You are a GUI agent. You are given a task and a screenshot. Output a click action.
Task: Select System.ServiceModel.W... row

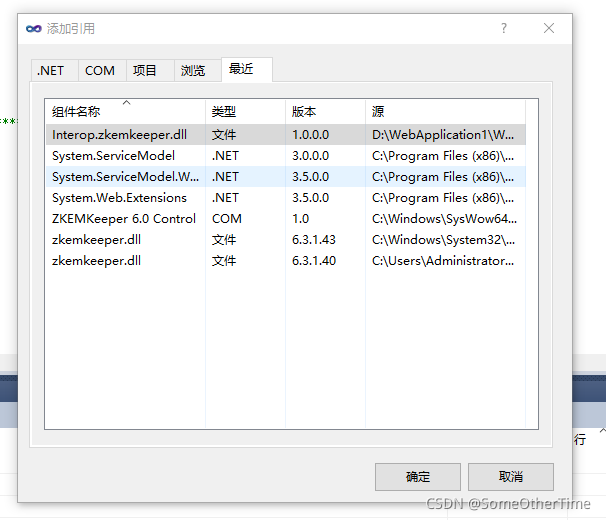click(x=286, y=177)
